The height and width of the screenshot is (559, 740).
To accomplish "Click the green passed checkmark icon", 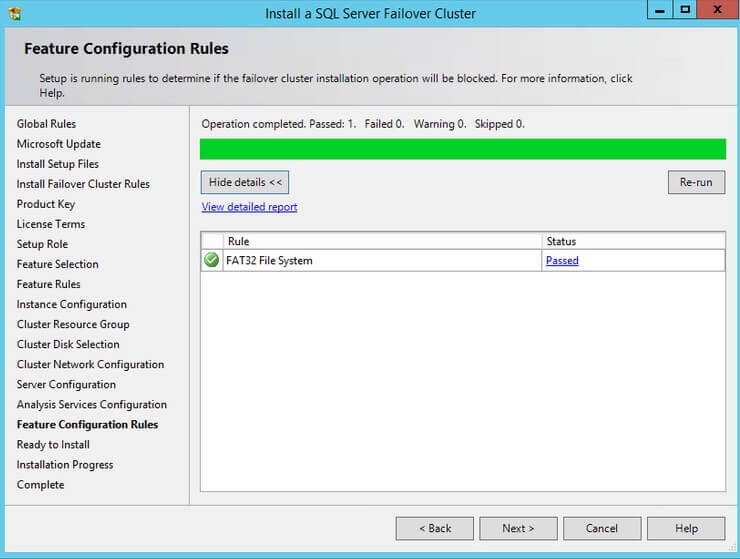I will [x=211, y=261].
